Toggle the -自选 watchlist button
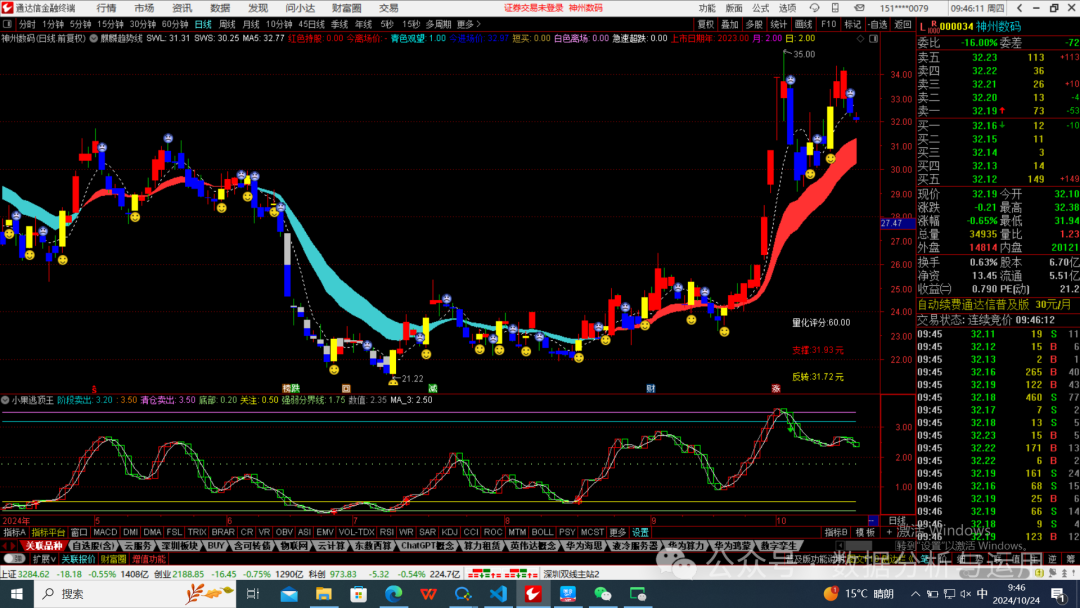The width and height of the screenshot is (1080, 608). click(x=877, y=24)
